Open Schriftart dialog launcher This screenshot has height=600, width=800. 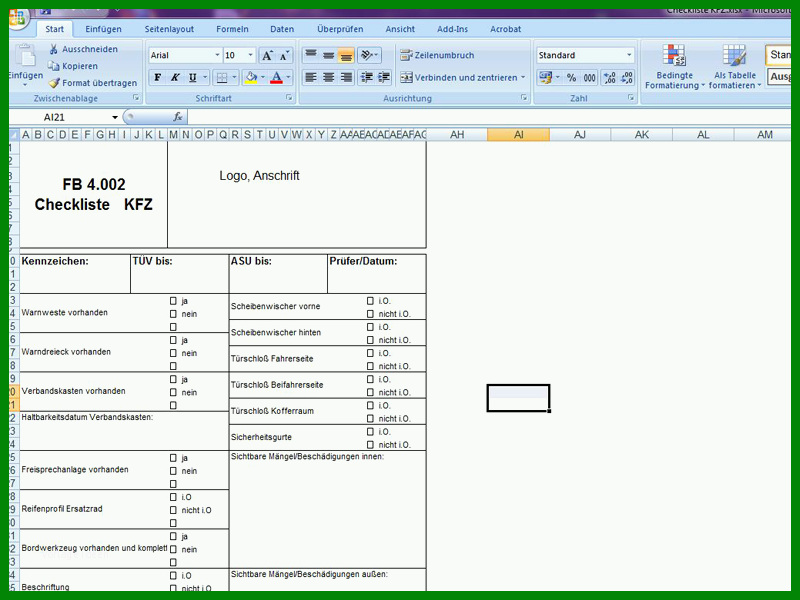pyautogui.click(x=289, y=97)
